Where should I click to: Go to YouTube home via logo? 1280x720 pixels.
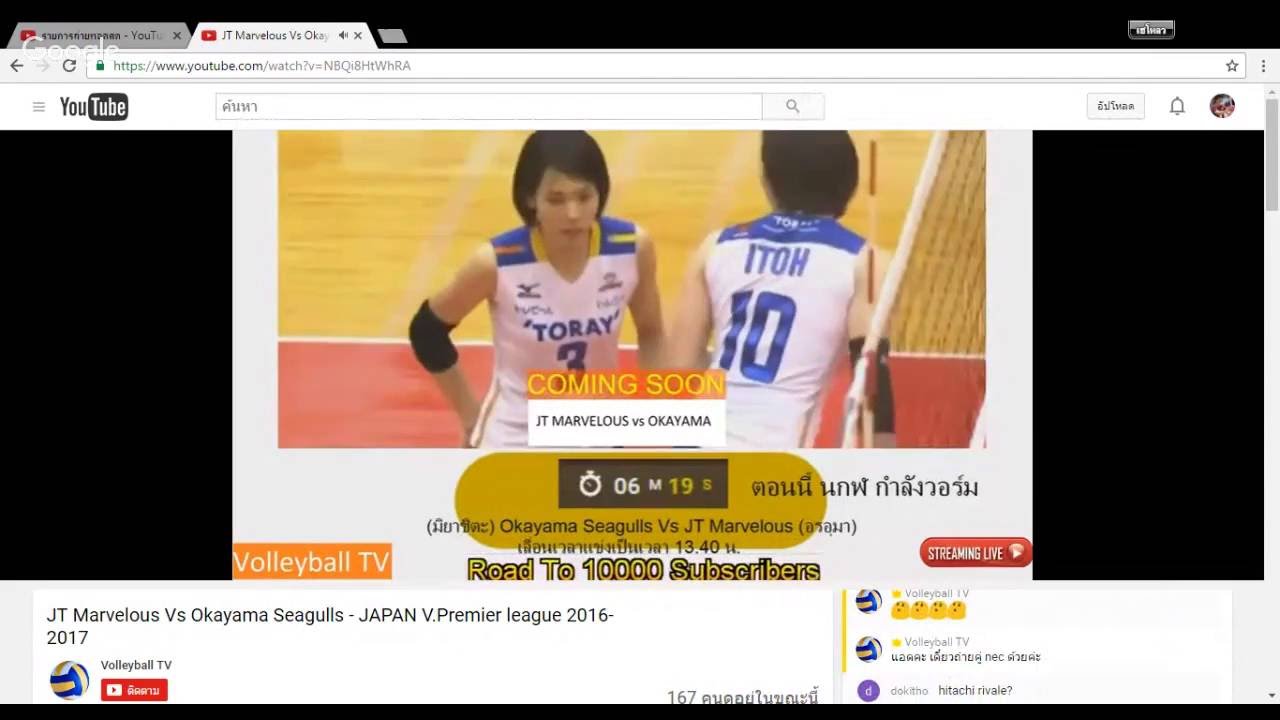tap(94, 107)
